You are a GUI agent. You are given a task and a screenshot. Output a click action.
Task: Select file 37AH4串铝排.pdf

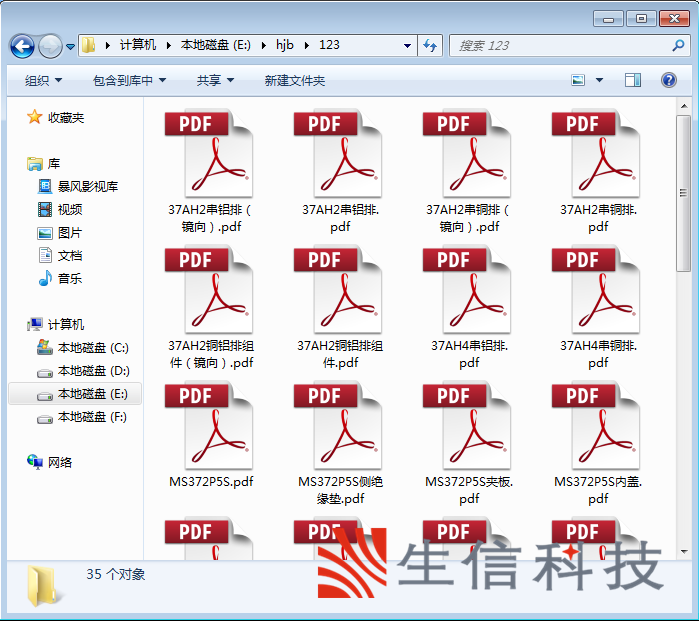pos(469,307)
